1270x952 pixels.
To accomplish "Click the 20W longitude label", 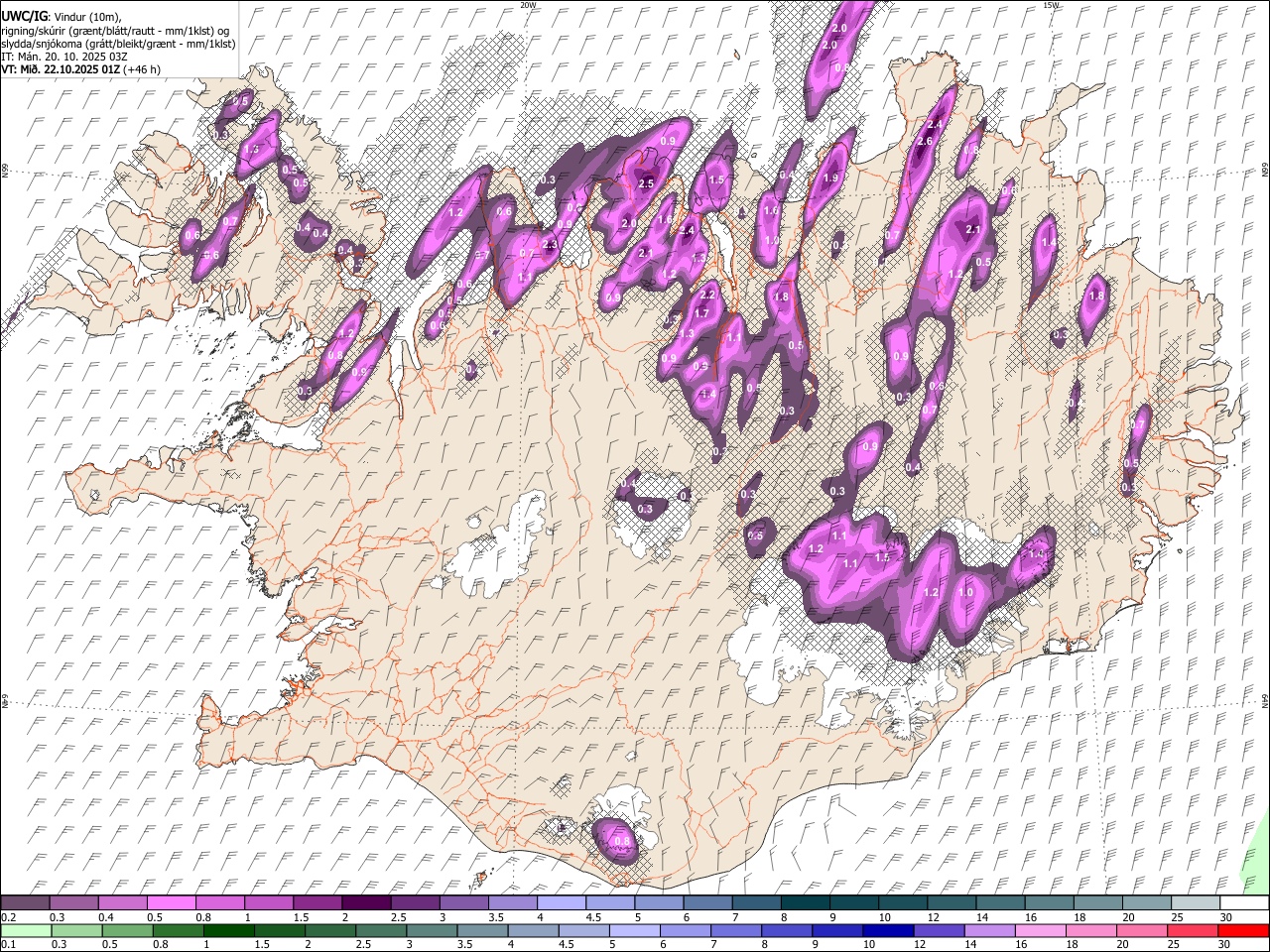I will pyautogui.click(x=529, y=5).
